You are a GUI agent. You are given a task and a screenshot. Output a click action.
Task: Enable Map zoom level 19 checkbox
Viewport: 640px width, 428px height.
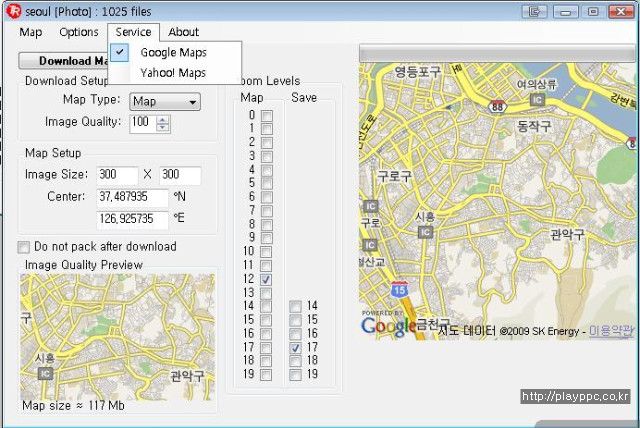pos(266,375)
